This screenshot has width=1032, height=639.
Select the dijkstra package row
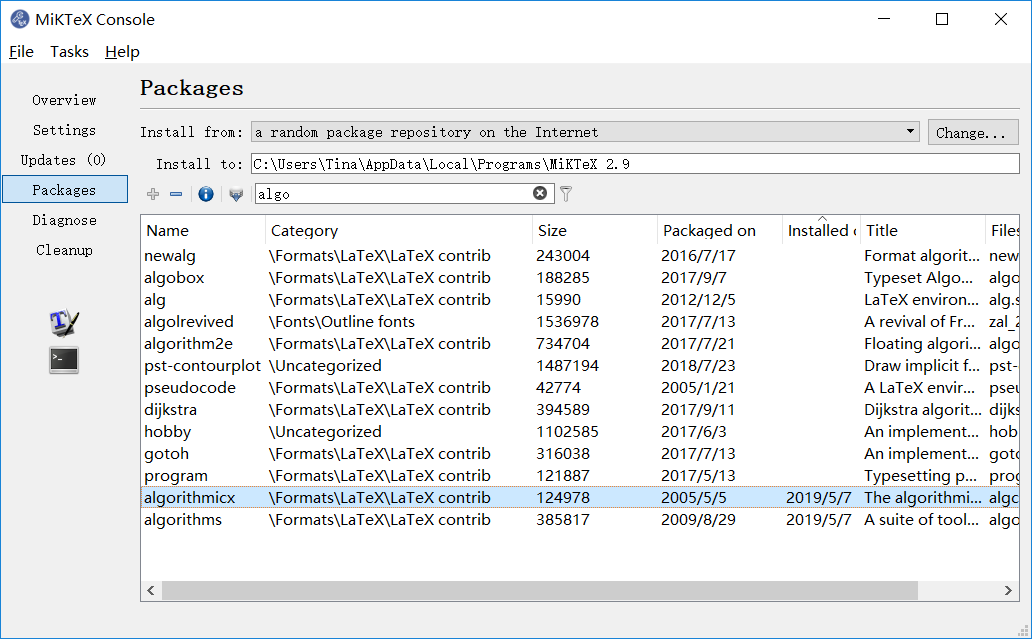point(580,409)
